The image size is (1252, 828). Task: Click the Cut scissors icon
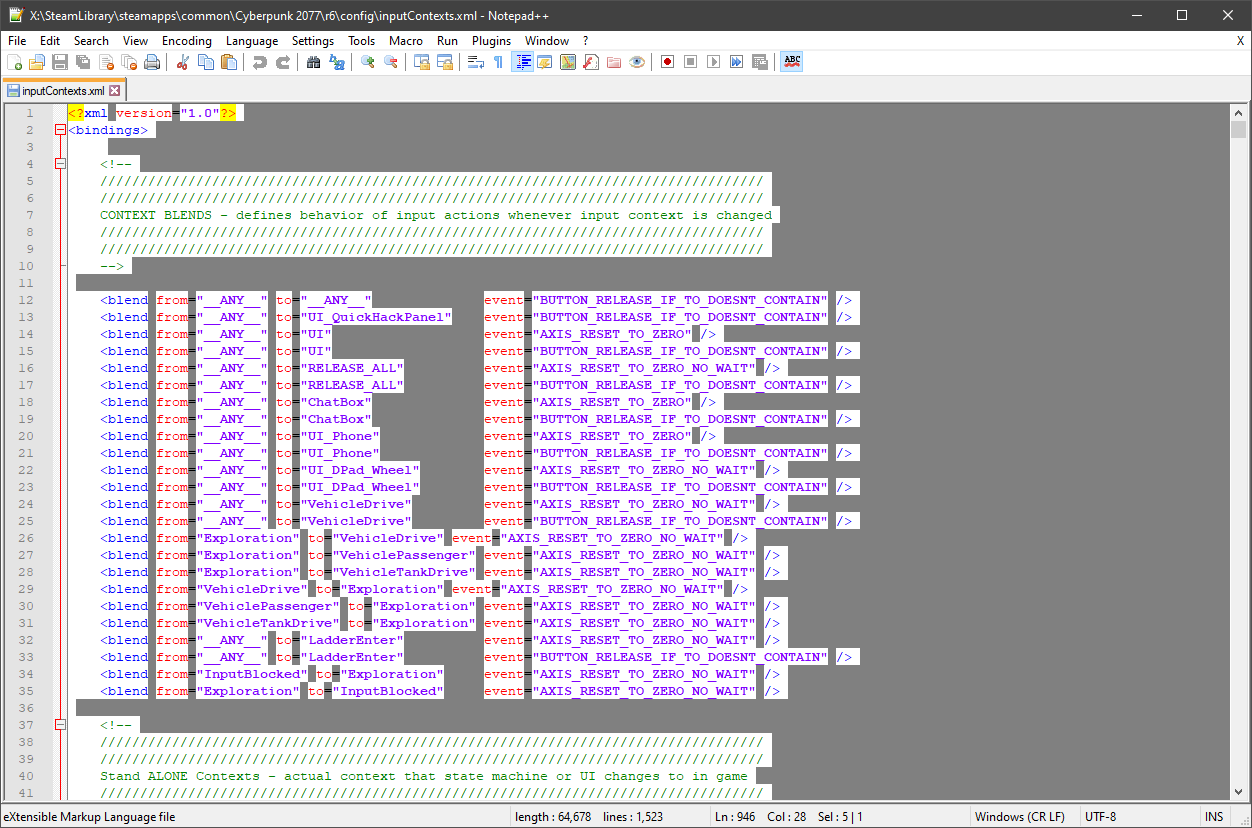[x=182, y=62]
